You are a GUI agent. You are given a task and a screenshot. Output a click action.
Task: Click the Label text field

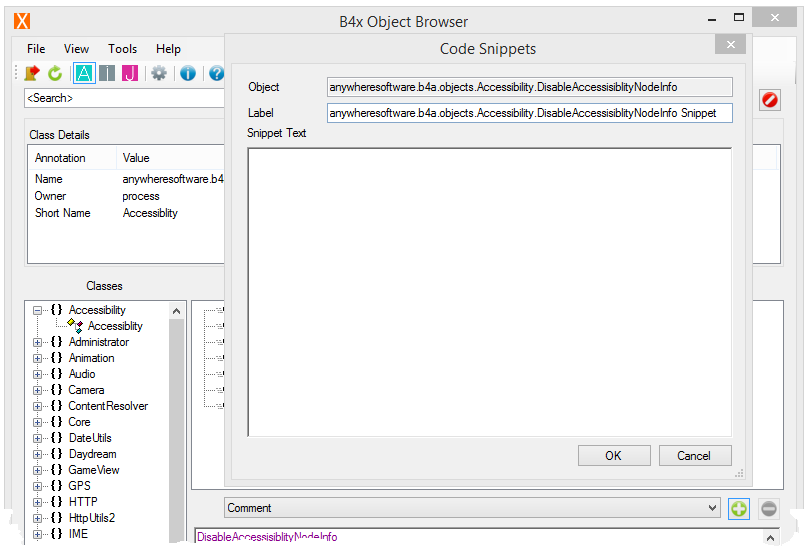(x=530, y=113)
